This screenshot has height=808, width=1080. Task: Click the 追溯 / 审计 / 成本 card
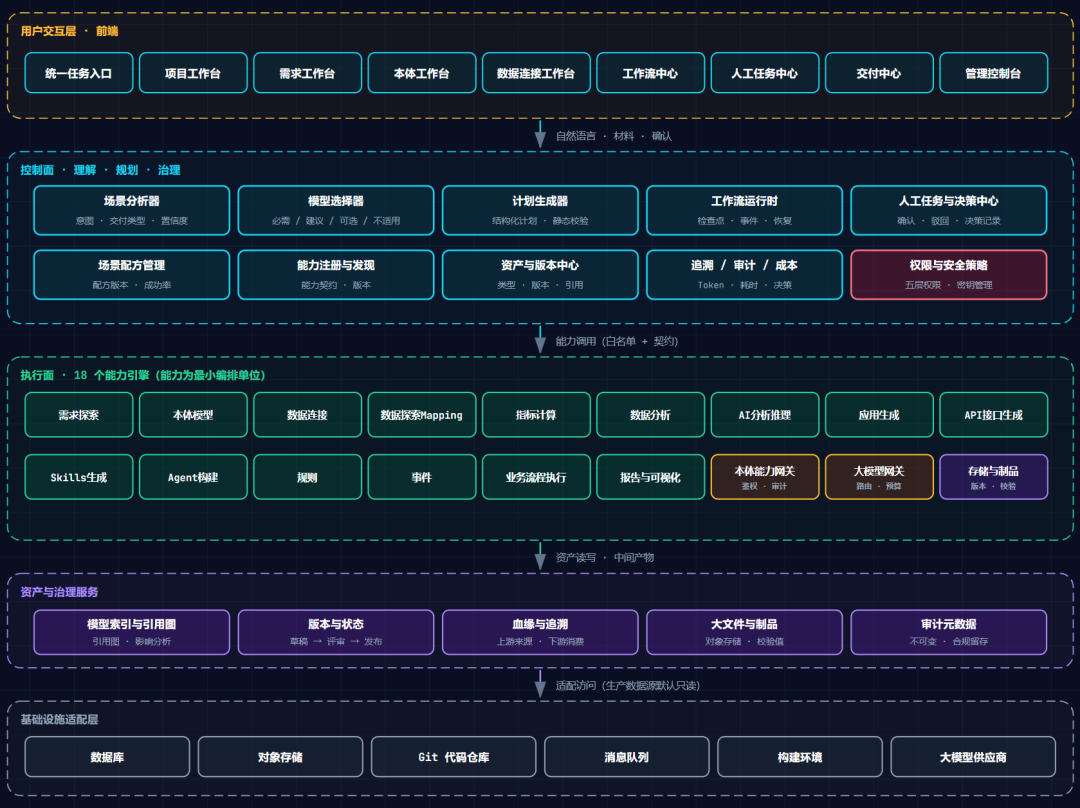click(744, 274)
